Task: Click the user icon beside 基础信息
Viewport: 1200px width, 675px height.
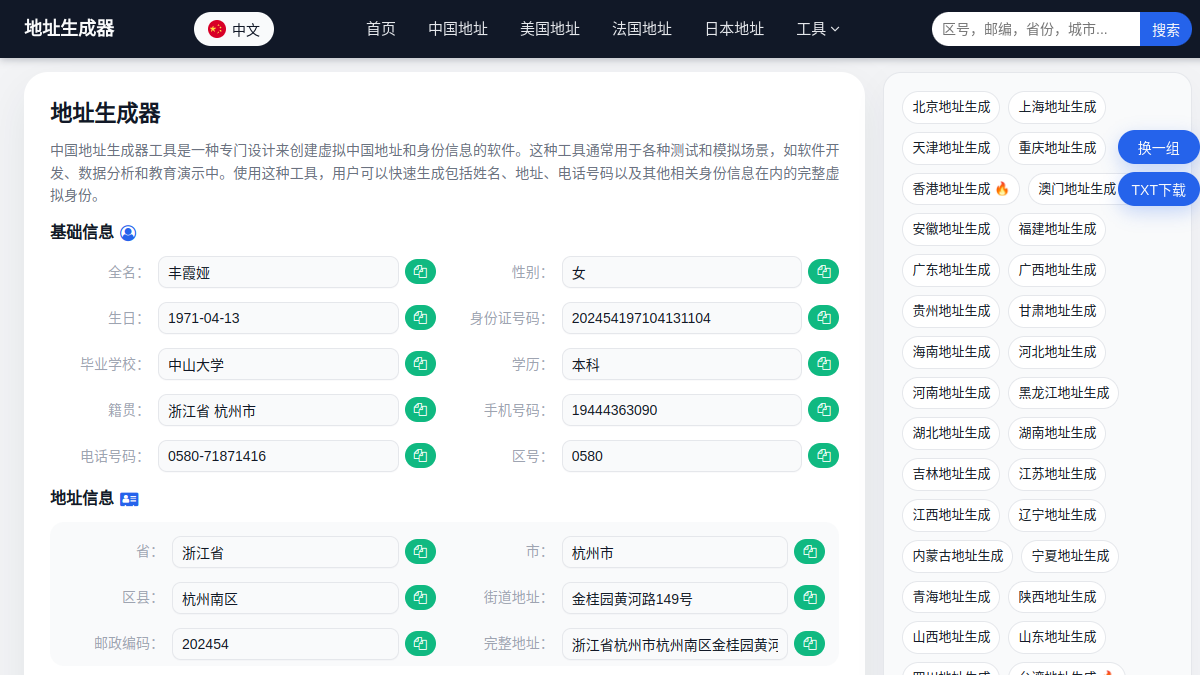Action: click(x=128, y=233)
